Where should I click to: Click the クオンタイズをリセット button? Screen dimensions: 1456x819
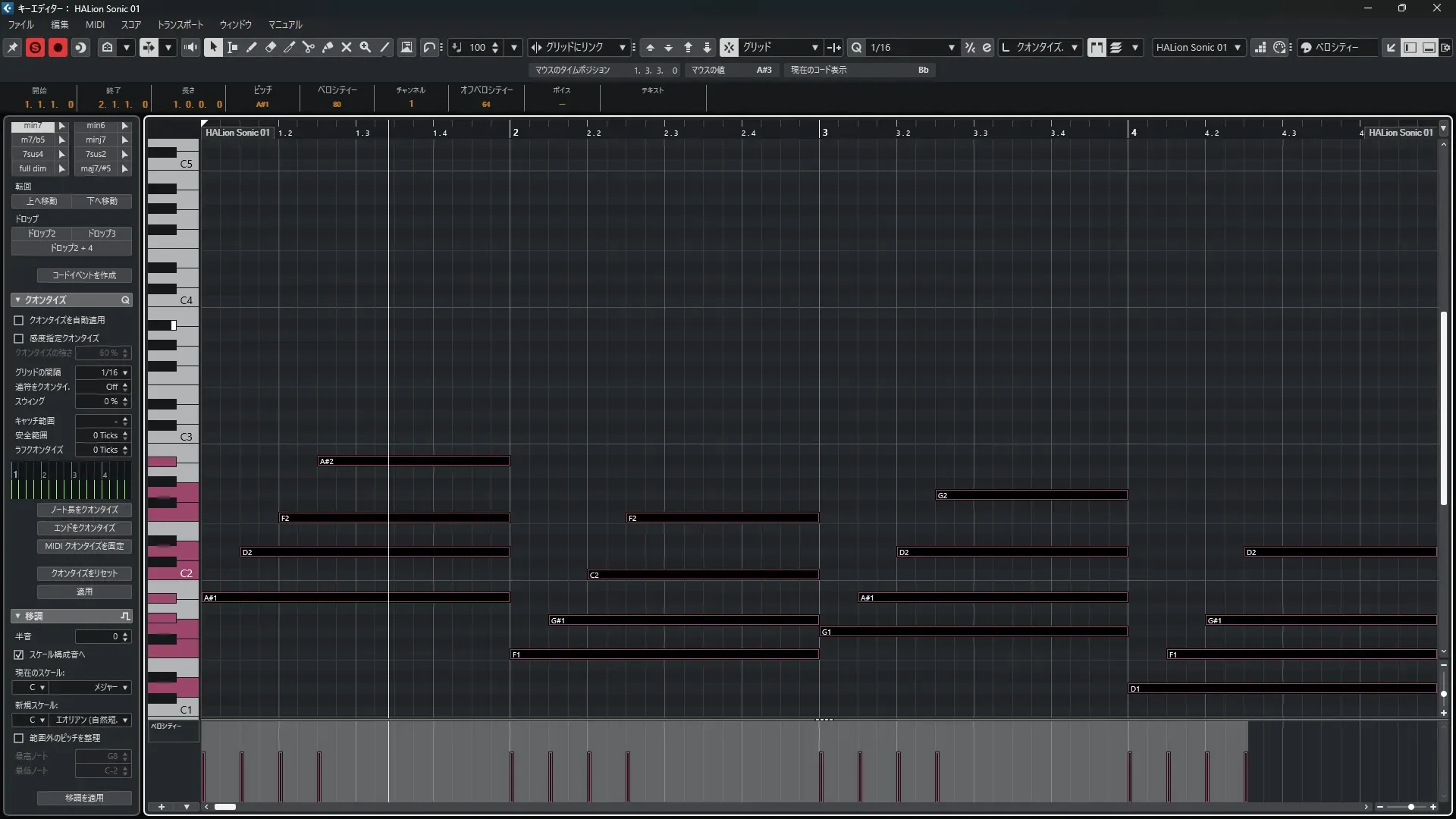[84, 573]
